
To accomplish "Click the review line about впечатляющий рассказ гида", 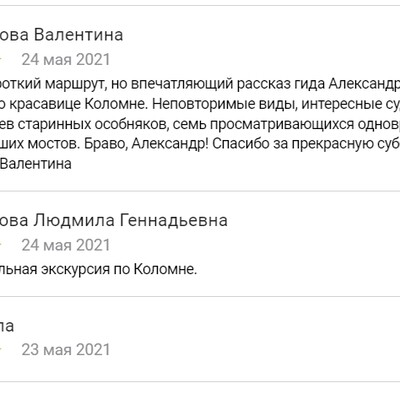I will [200, 84].
